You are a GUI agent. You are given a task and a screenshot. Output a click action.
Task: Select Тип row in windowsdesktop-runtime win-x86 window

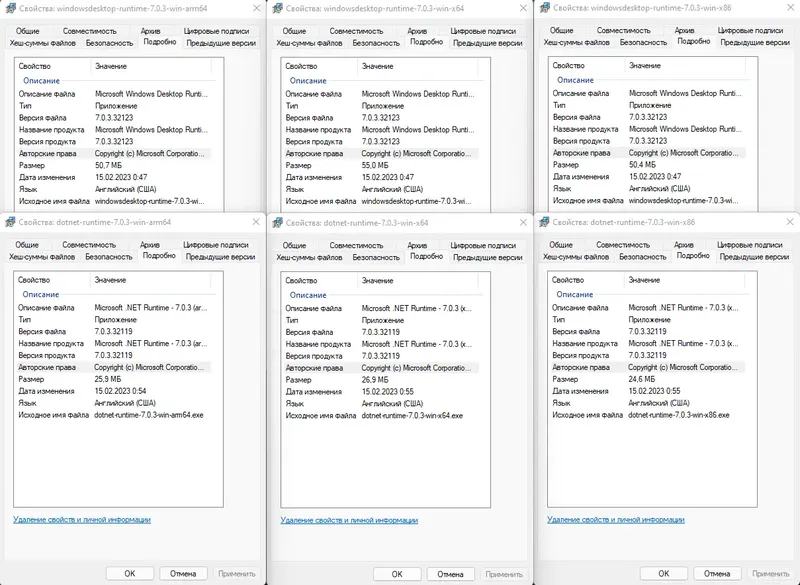[646, 105]
